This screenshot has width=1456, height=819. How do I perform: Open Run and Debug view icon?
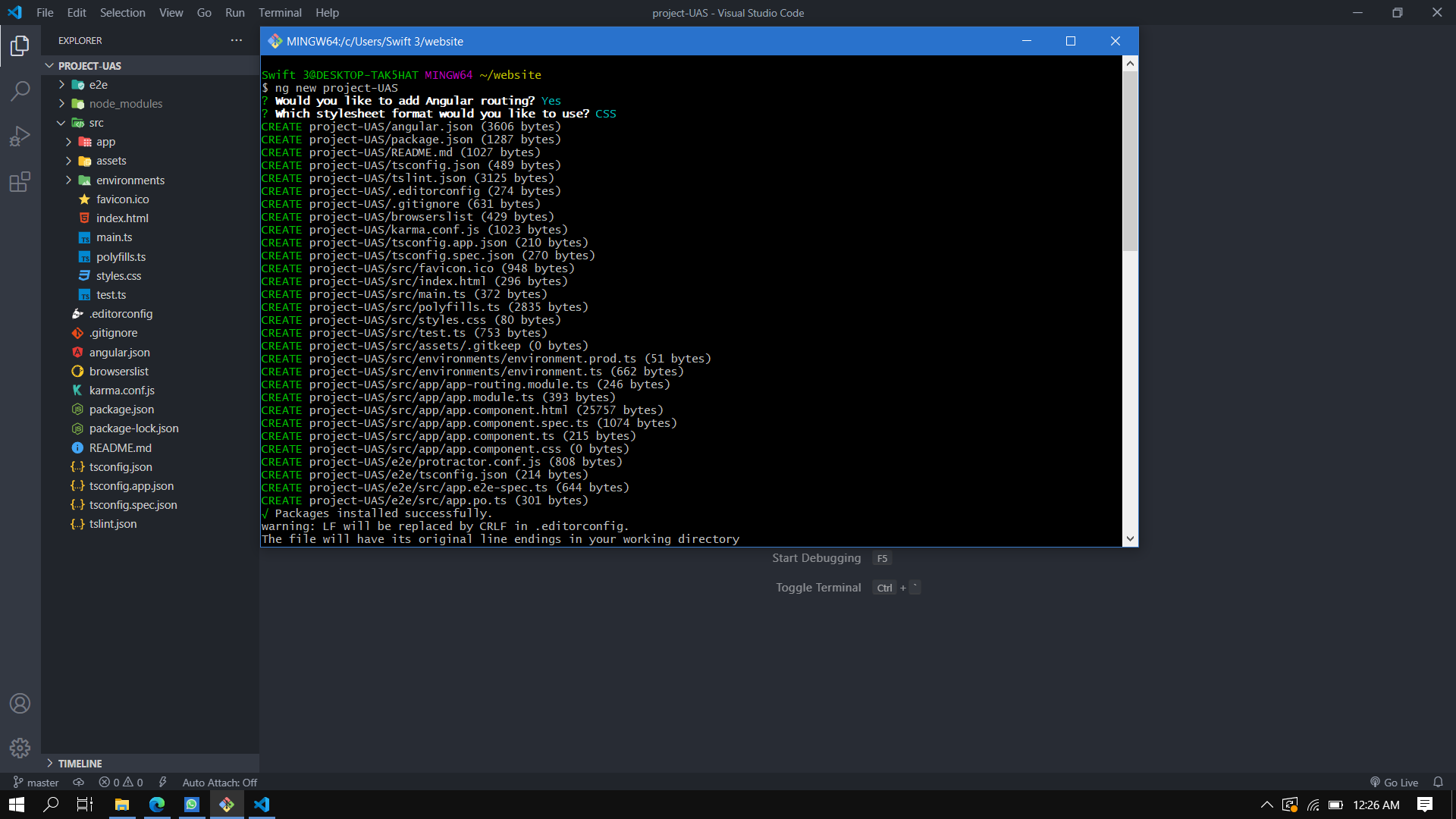20,136
